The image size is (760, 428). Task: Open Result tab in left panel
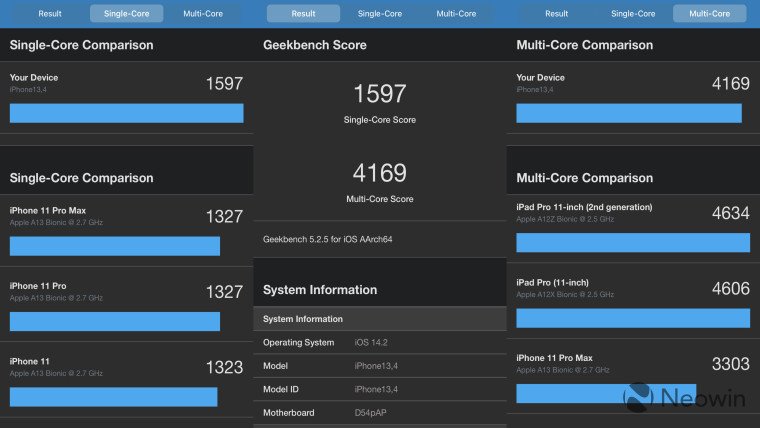coord(50,14)
